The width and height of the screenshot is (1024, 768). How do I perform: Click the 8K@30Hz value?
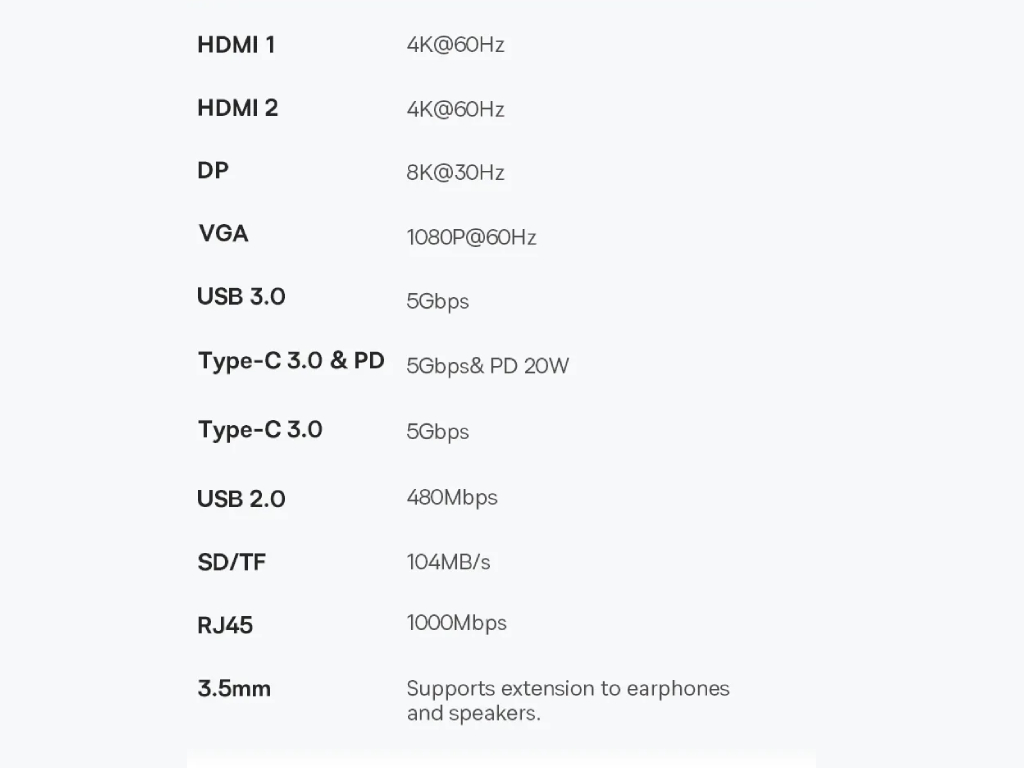455,172
